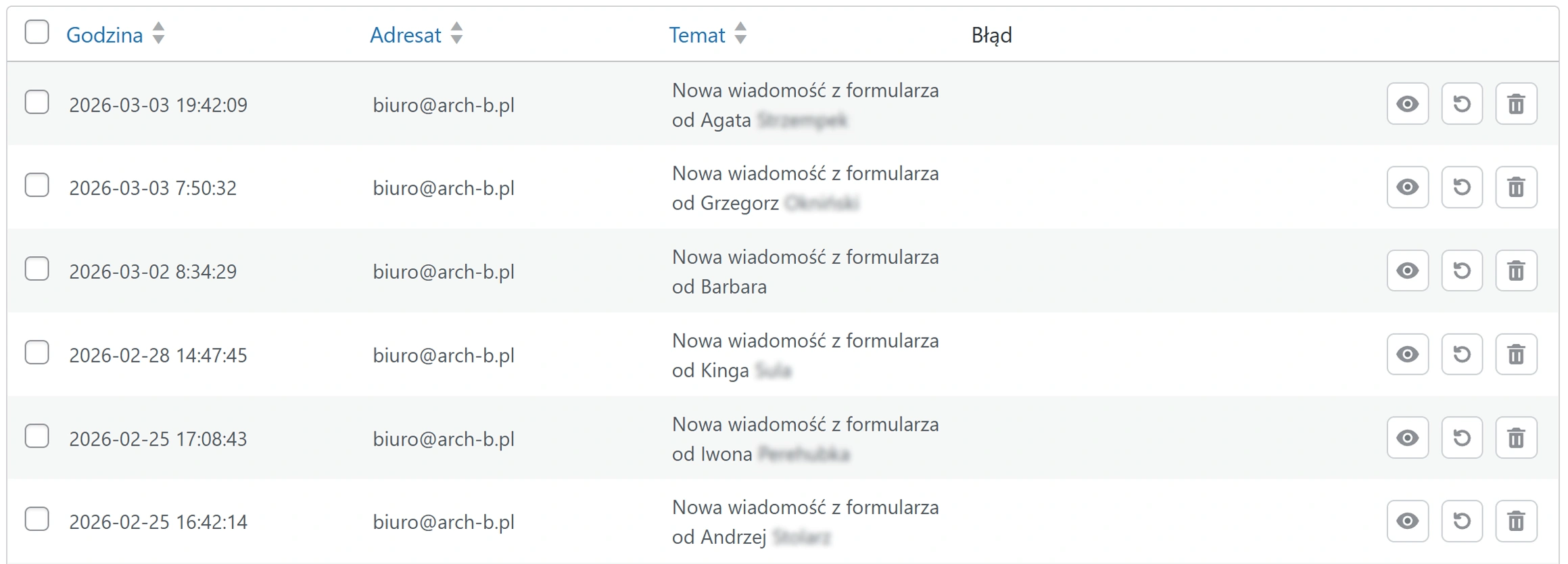This screenshot has width=1568, height=564.
Task: Delete the entry from Andrzej
Action: 1516,521
